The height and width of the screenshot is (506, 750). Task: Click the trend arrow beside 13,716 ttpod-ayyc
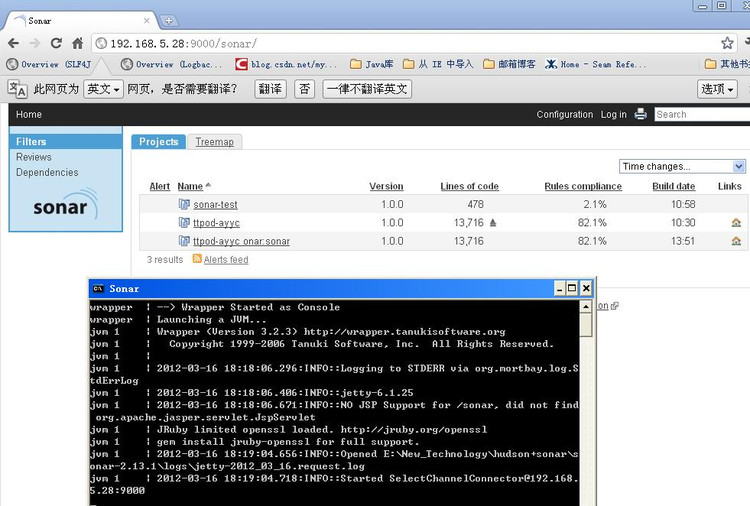click(493, 222)
